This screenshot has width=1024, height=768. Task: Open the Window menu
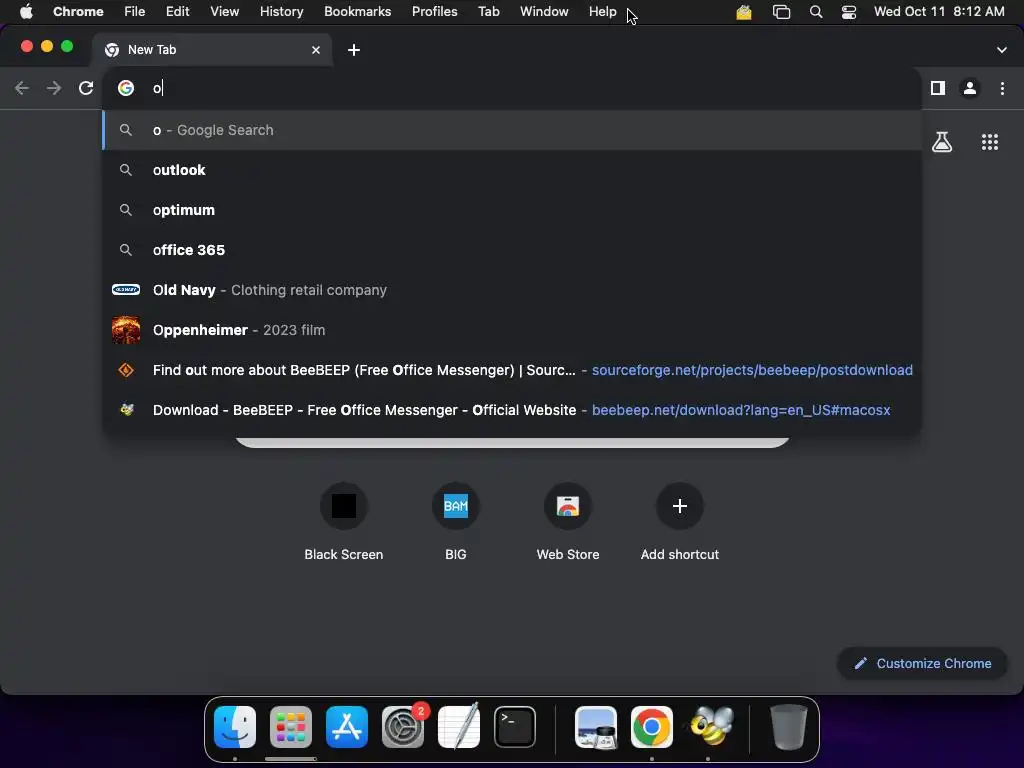(544, 12)
